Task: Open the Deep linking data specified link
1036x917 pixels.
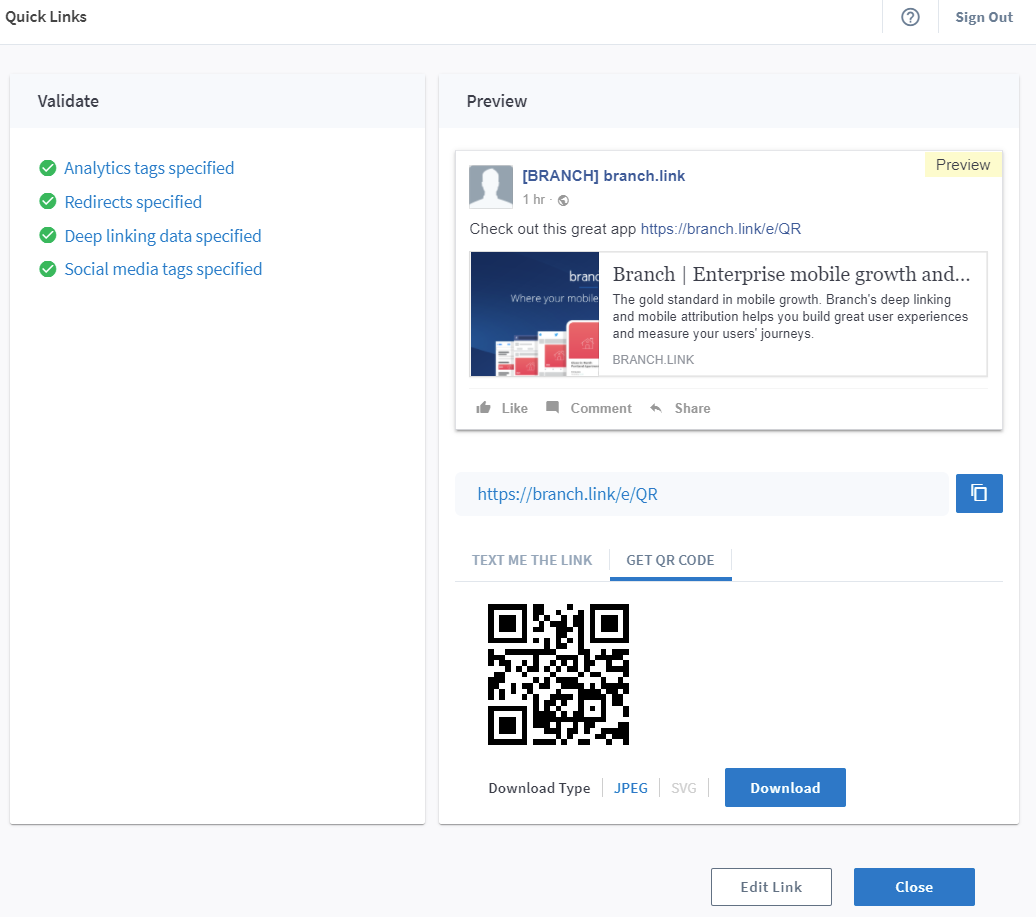Action: point(163,236)
